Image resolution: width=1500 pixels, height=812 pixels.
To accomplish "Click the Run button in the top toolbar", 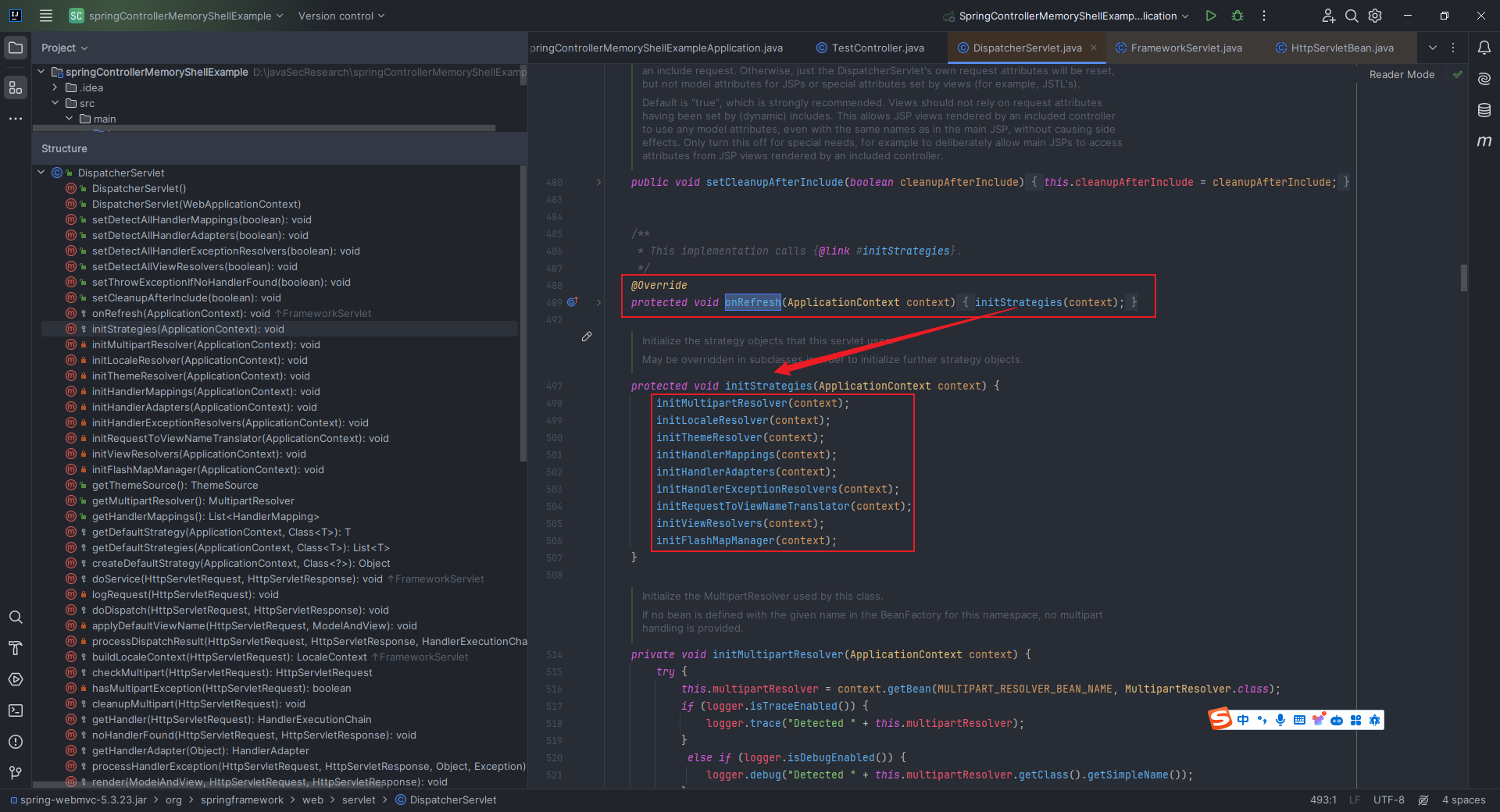I will tap(1210, 16).
